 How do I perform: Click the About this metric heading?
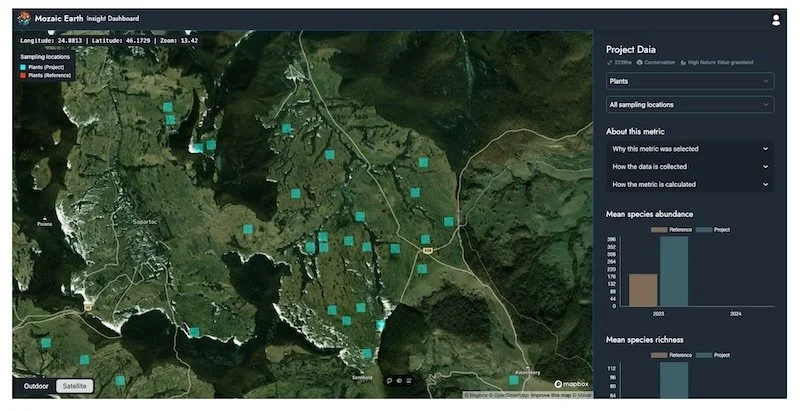(635, 132)
